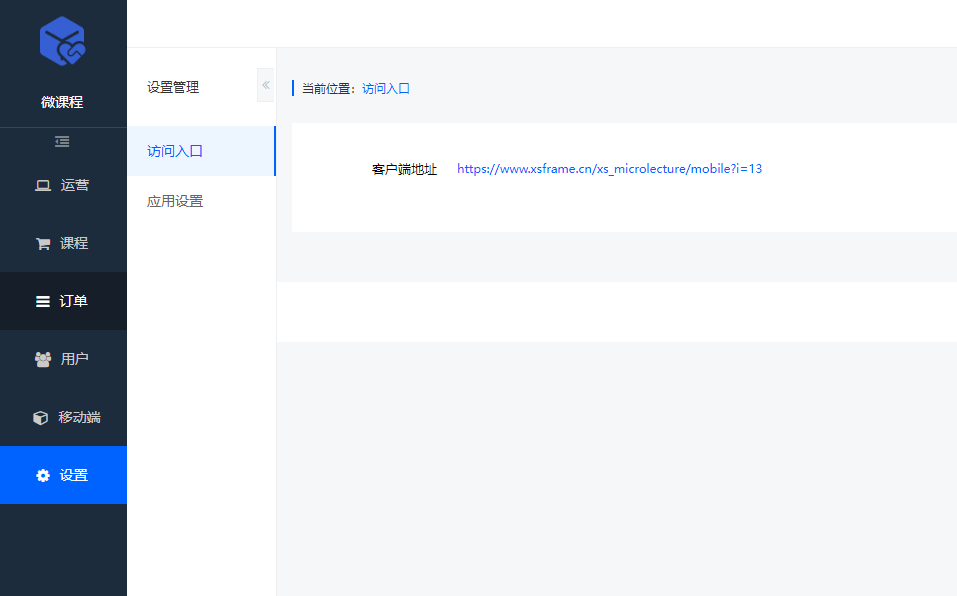This screenshot has height=596, width=957.
Task: Click the 设置管理 heading
Action: click(173, 87)
